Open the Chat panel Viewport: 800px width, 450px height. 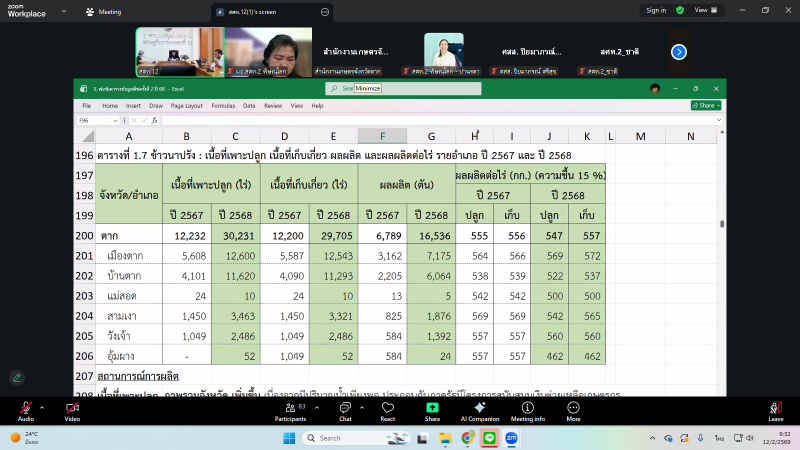pos(345,408)
